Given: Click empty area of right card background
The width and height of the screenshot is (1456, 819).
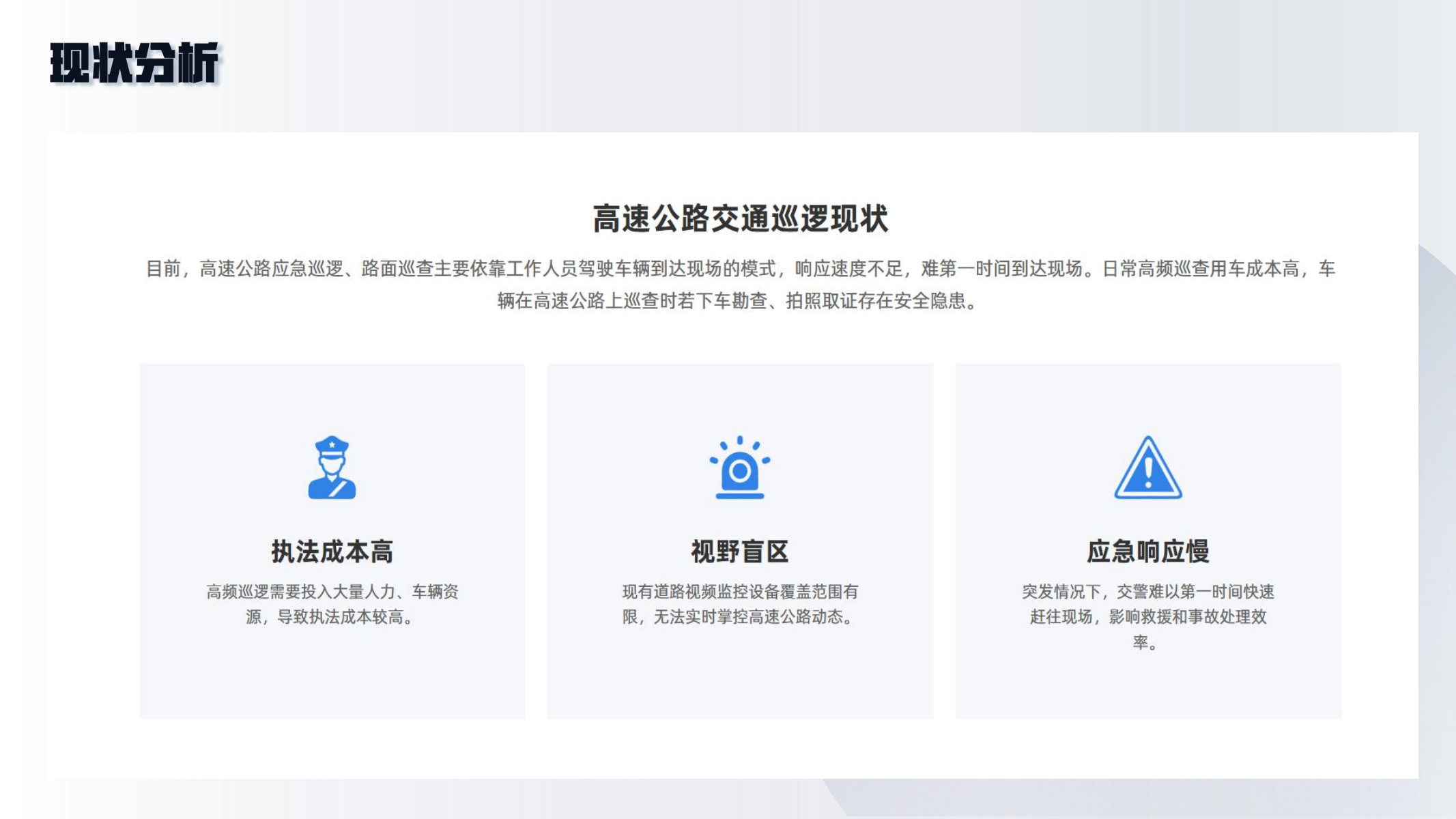Looking at the screenshot, I should tap(1147, 686).
